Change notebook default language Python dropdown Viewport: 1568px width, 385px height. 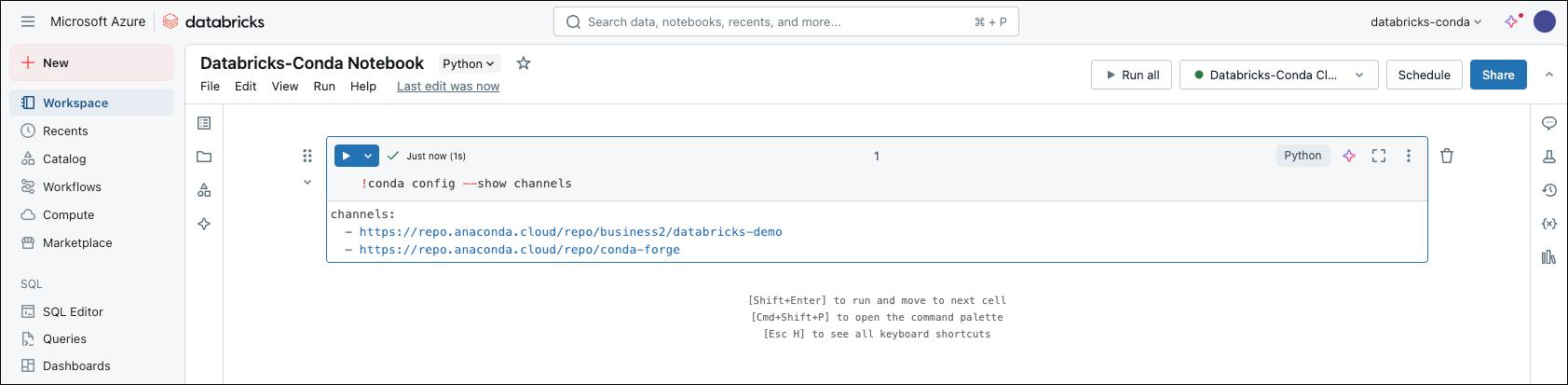point(470,63)
